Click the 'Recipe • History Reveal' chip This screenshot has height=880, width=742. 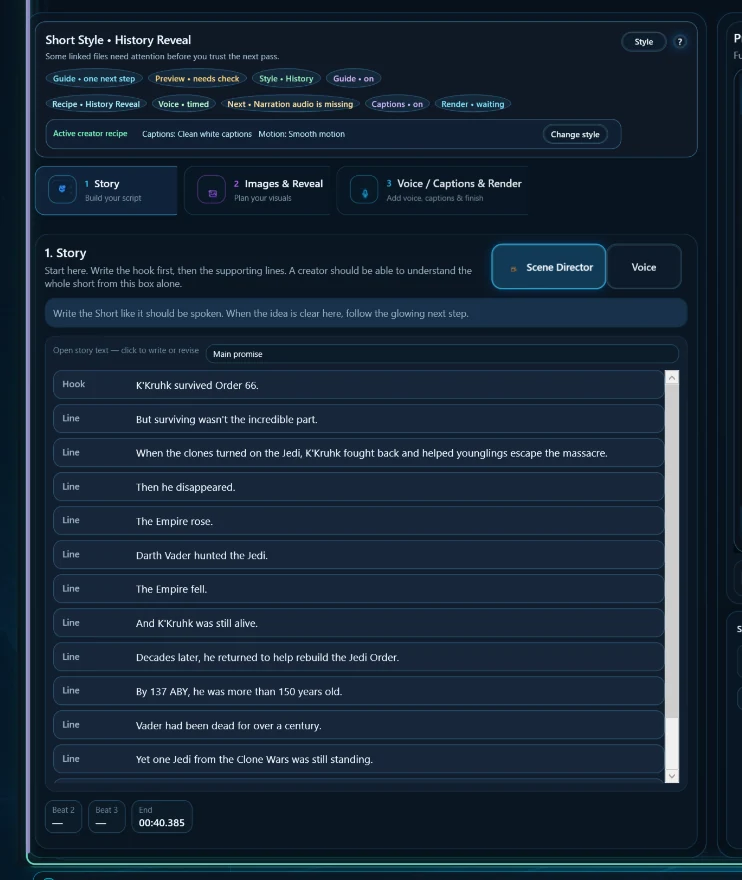click(x=96, y=104)
